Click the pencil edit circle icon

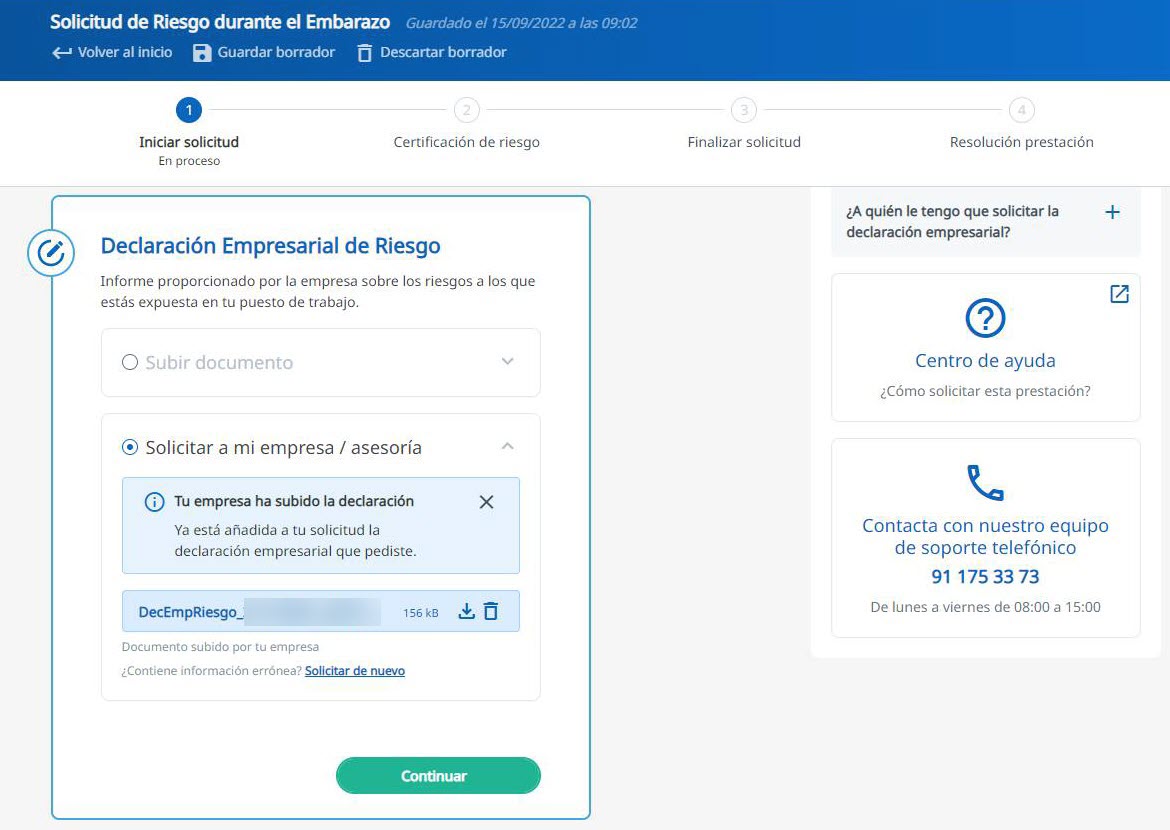click(x=50, y=254)
